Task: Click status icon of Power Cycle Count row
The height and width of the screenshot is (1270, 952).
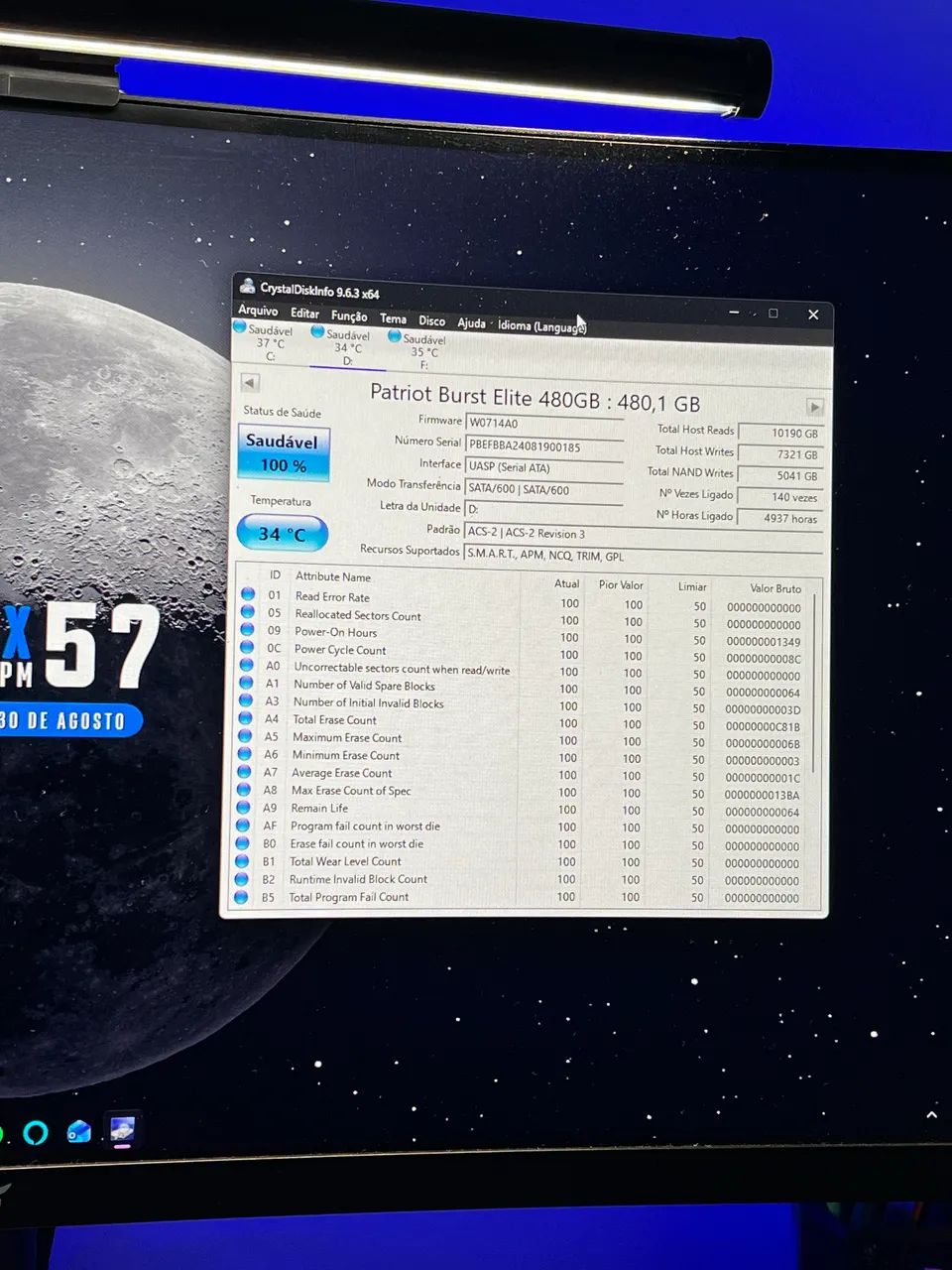Action: 247,647
